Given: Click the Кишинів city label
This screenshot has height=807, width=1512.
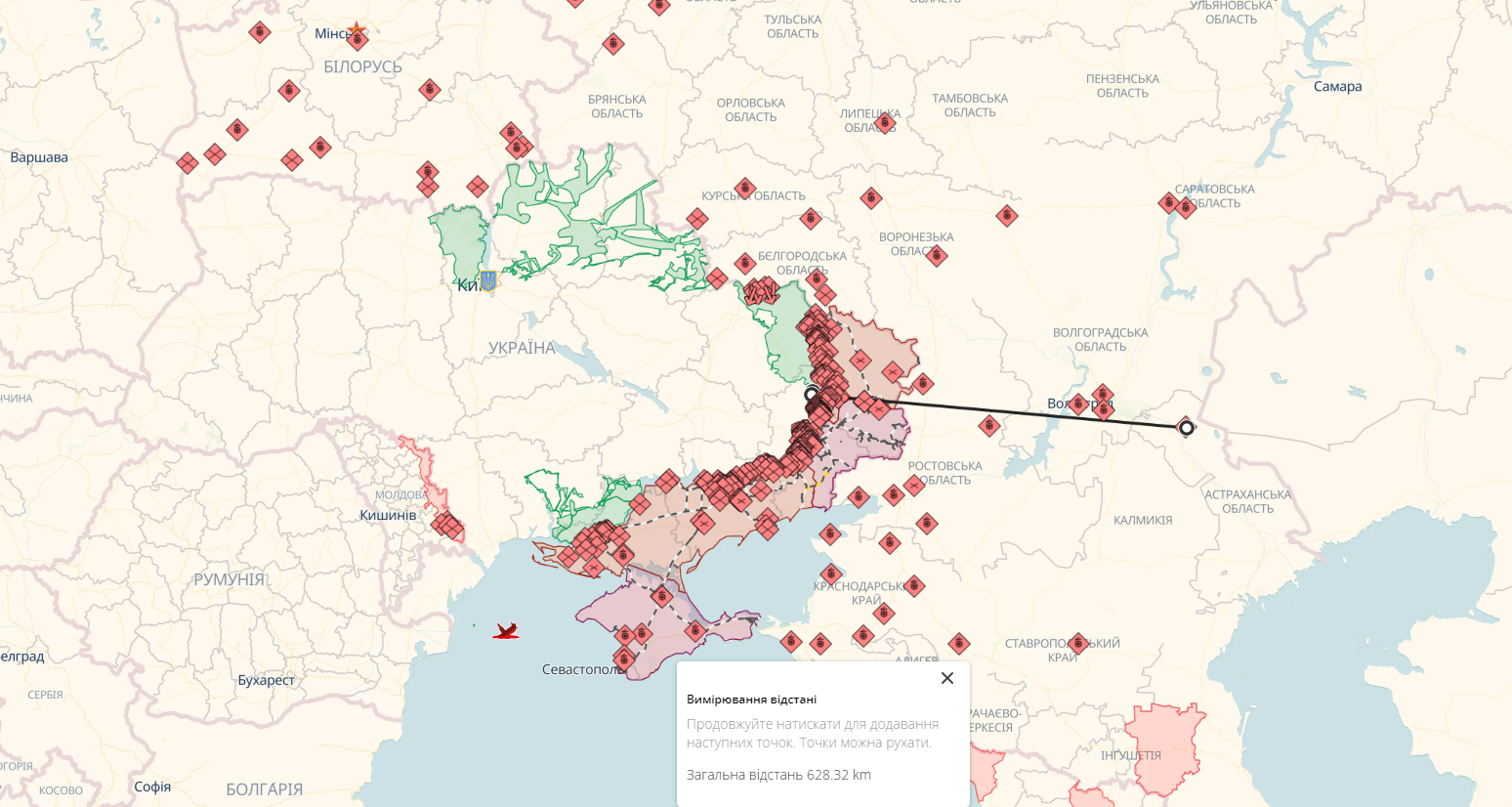Looking at the screenshot, I should point(388,515).
